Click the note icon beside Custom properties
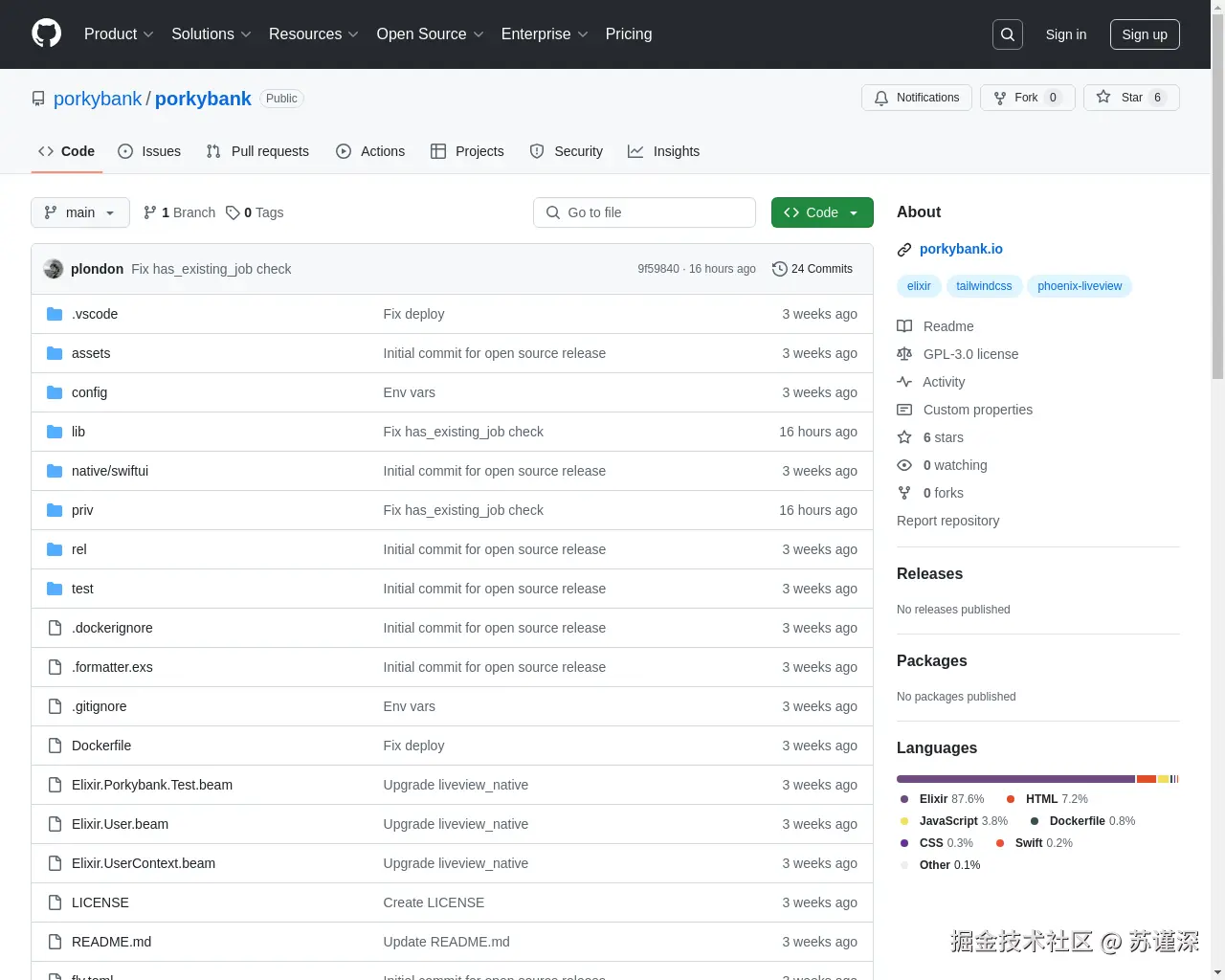 pos(904,410)
